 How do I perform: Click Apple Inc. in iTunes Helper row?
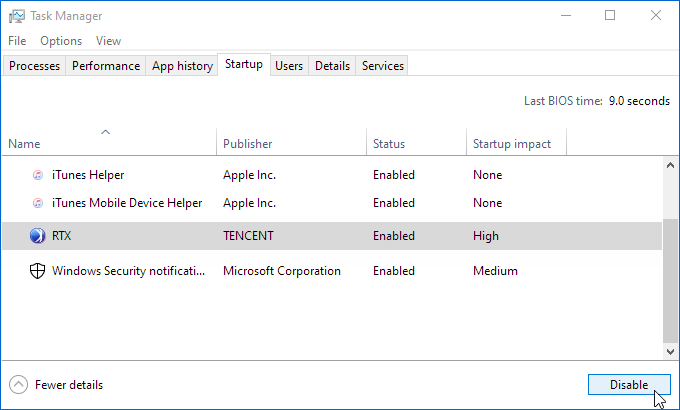coord(249,175)
